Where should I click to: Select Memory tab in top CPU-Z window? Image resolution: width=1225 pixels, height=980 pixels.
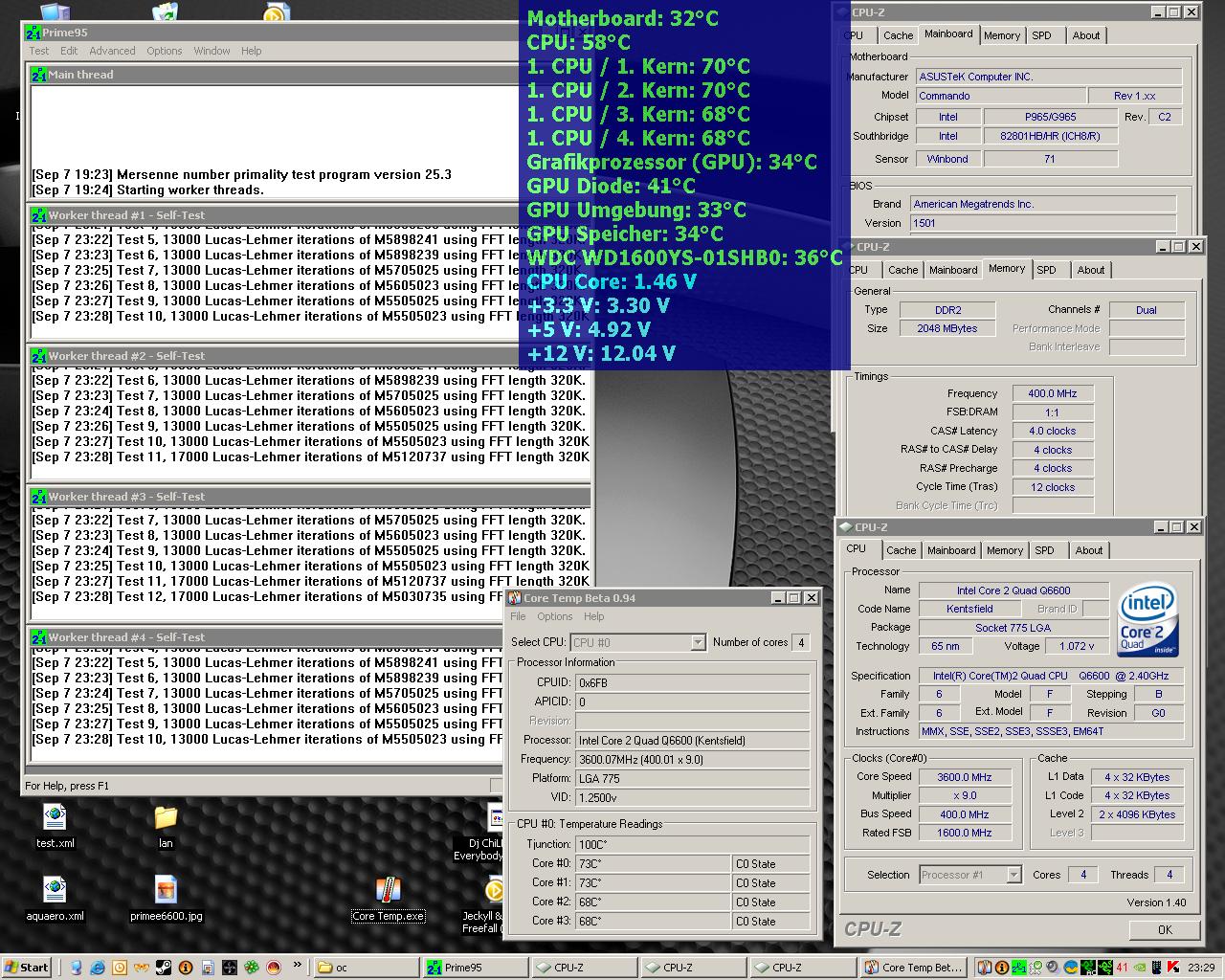[x=1002, y=35]
